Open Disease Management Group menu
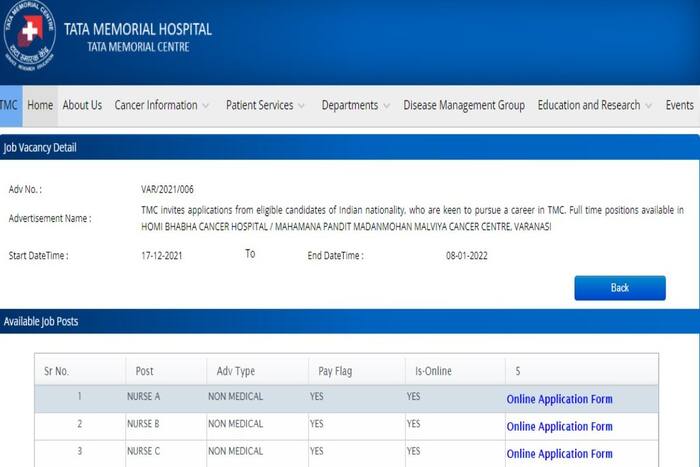Screen dimensions: 700x467 [x=464, y=105]
